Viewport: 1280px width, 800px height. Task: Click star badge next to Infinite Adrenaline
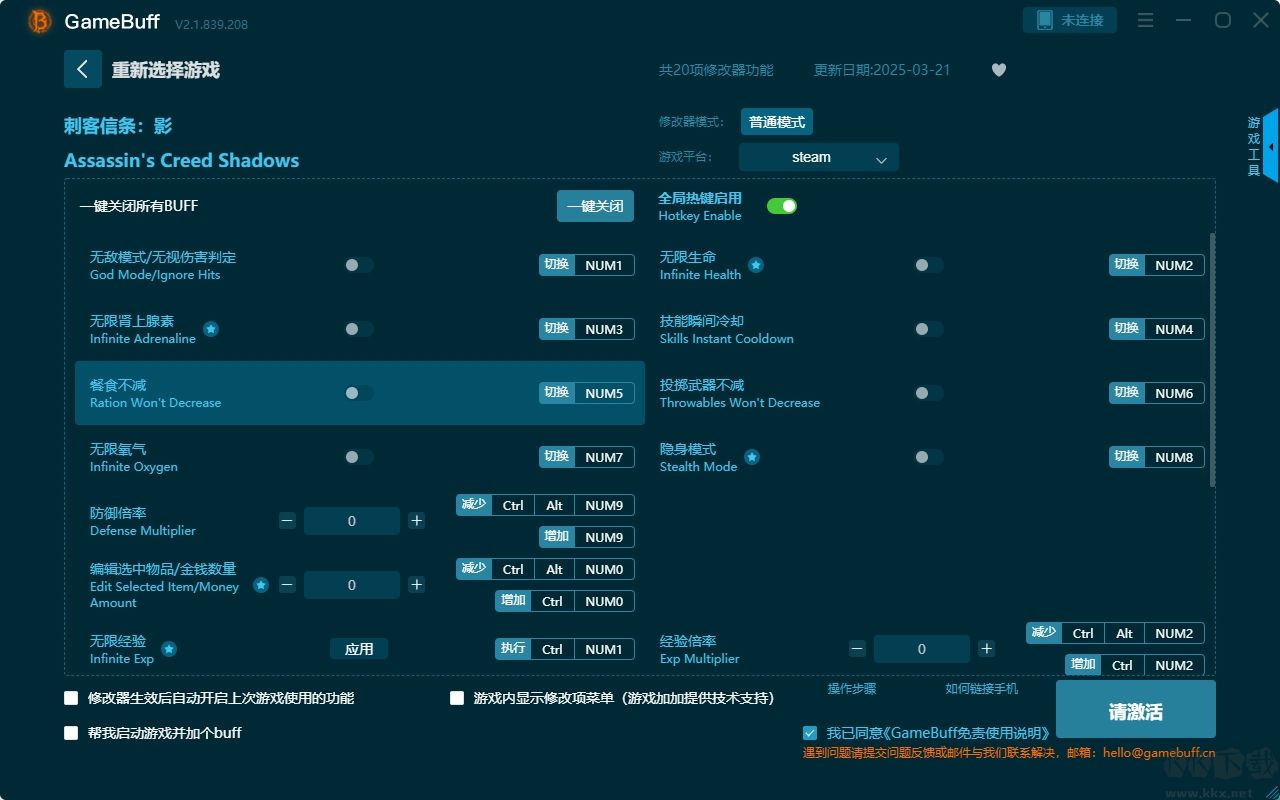211,329
